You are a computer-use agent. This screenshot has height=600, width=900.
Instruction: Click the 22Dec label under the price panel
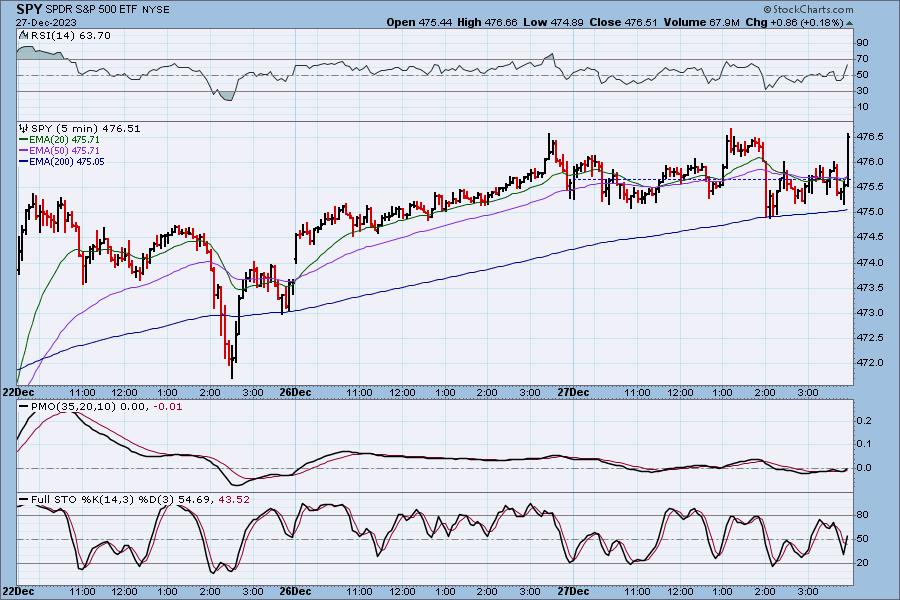(x=18, y=393)
